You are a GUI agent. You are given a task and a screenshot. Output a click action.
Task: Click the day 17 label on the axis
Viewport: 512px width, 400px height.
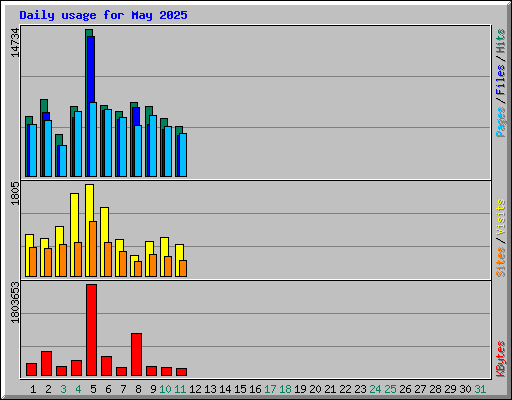pyautogui.click(x=270, y=389)
